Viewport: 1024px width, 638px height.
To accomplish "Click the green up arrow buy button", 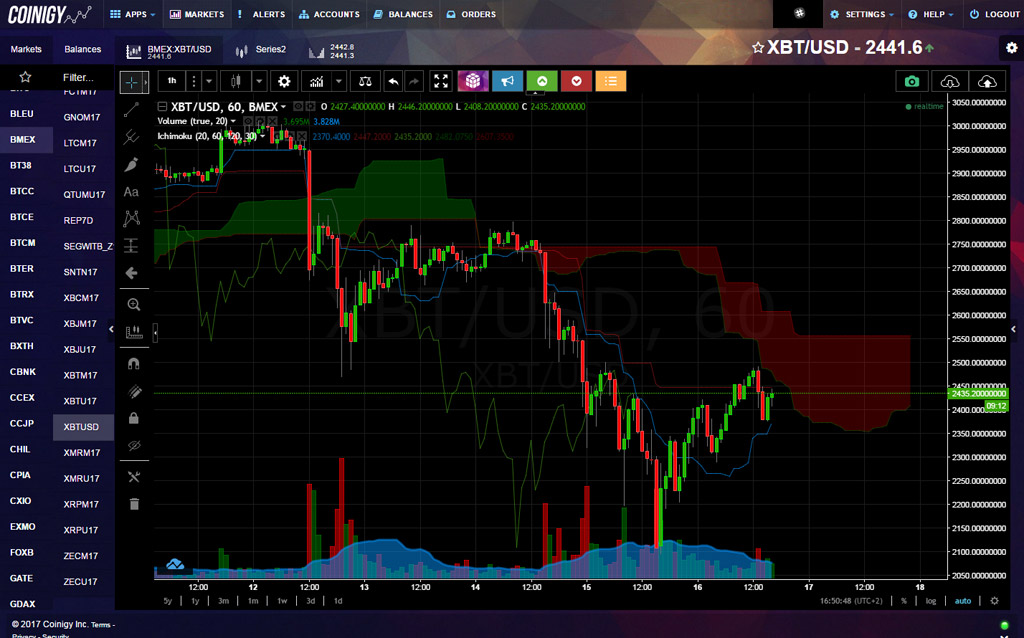I will point(542,81).
